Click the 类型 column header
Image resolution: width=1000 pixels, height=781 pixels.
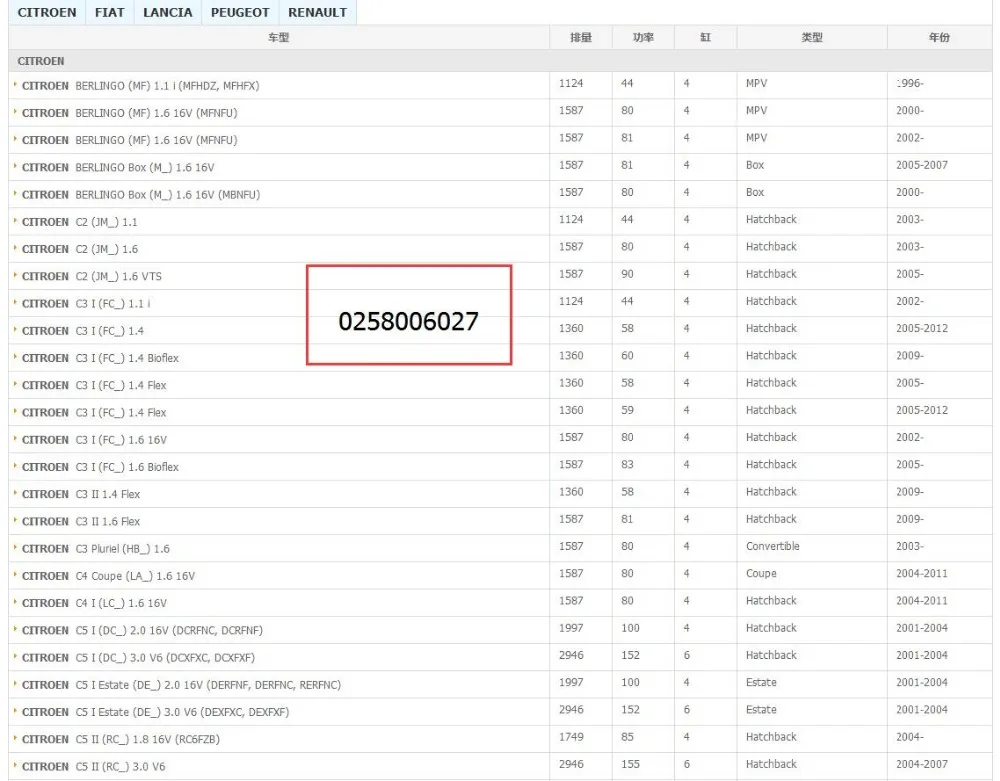tap(812, 38)
